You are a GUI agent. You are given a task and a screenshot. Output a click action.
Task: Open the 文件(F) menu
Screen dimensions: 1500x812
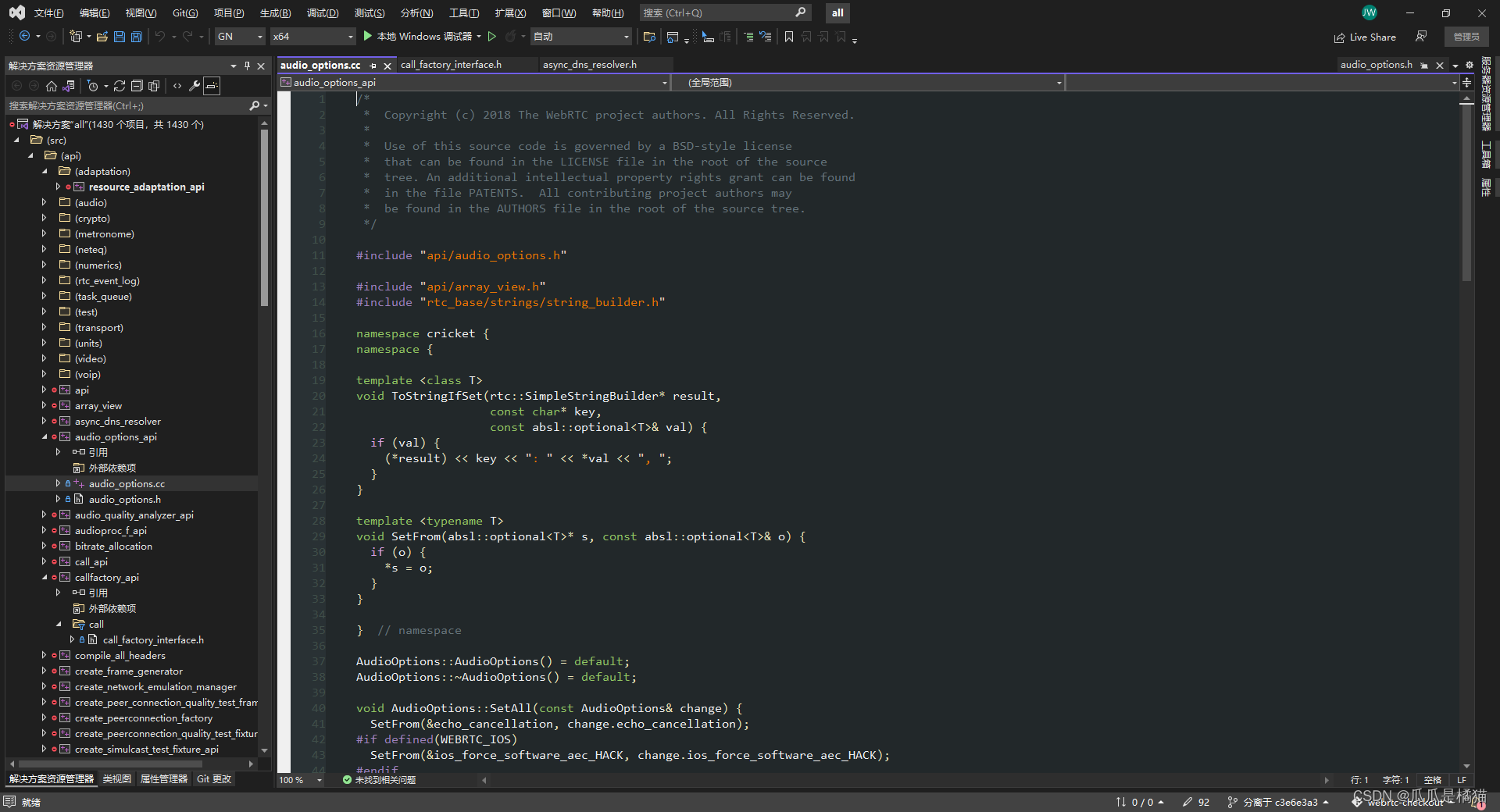[x=48, y=13]
